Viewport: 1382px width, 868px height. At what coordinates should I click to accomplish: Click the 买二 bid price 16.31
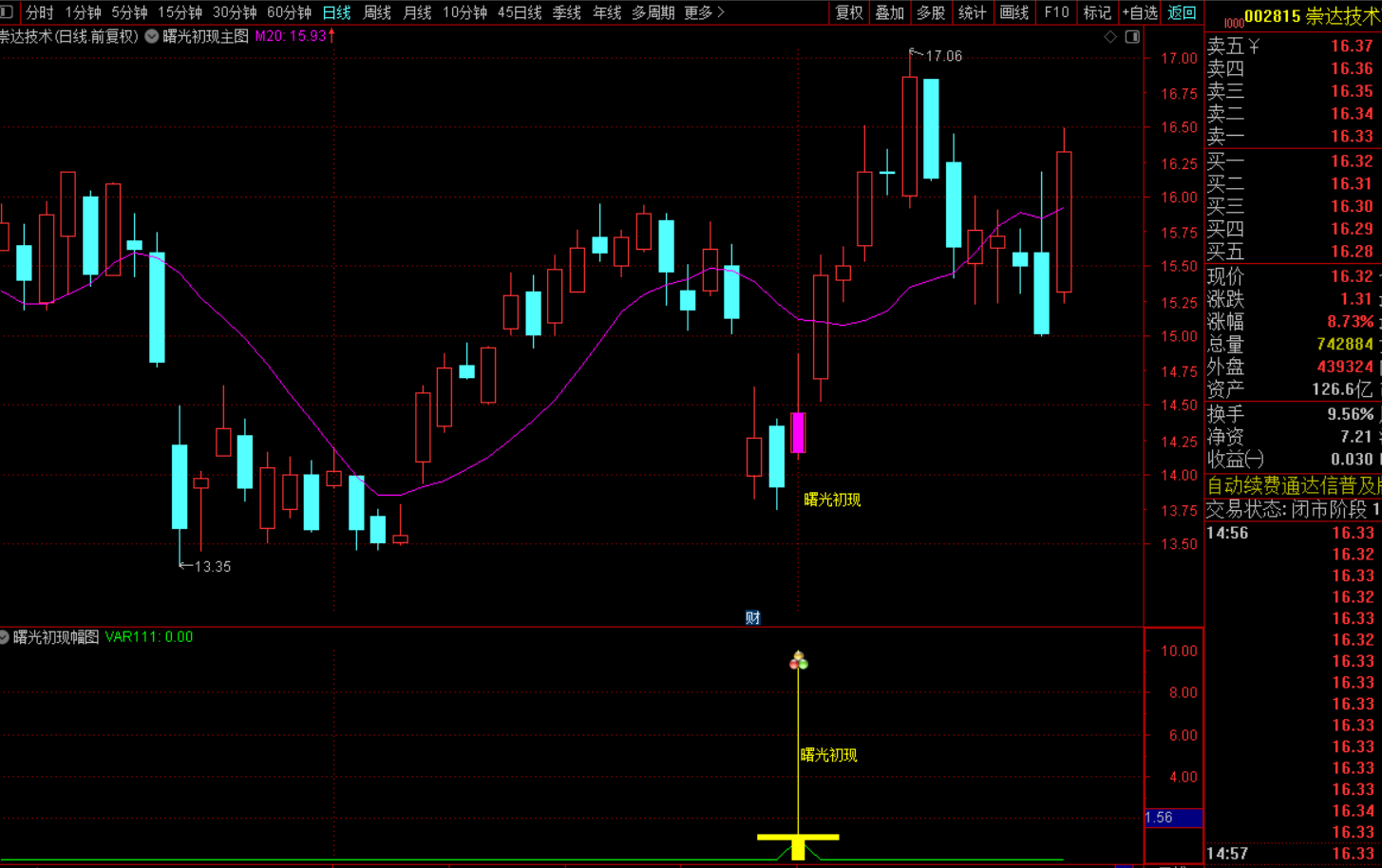[x=1352, y=184]
